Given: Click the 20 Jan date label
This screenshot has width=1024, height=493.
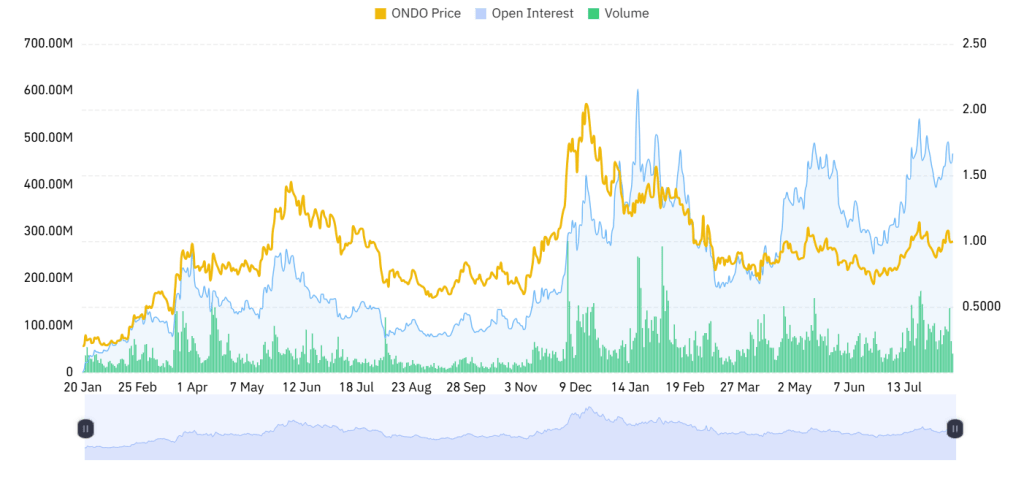Looking at the screenshot, I should point(82,387).
